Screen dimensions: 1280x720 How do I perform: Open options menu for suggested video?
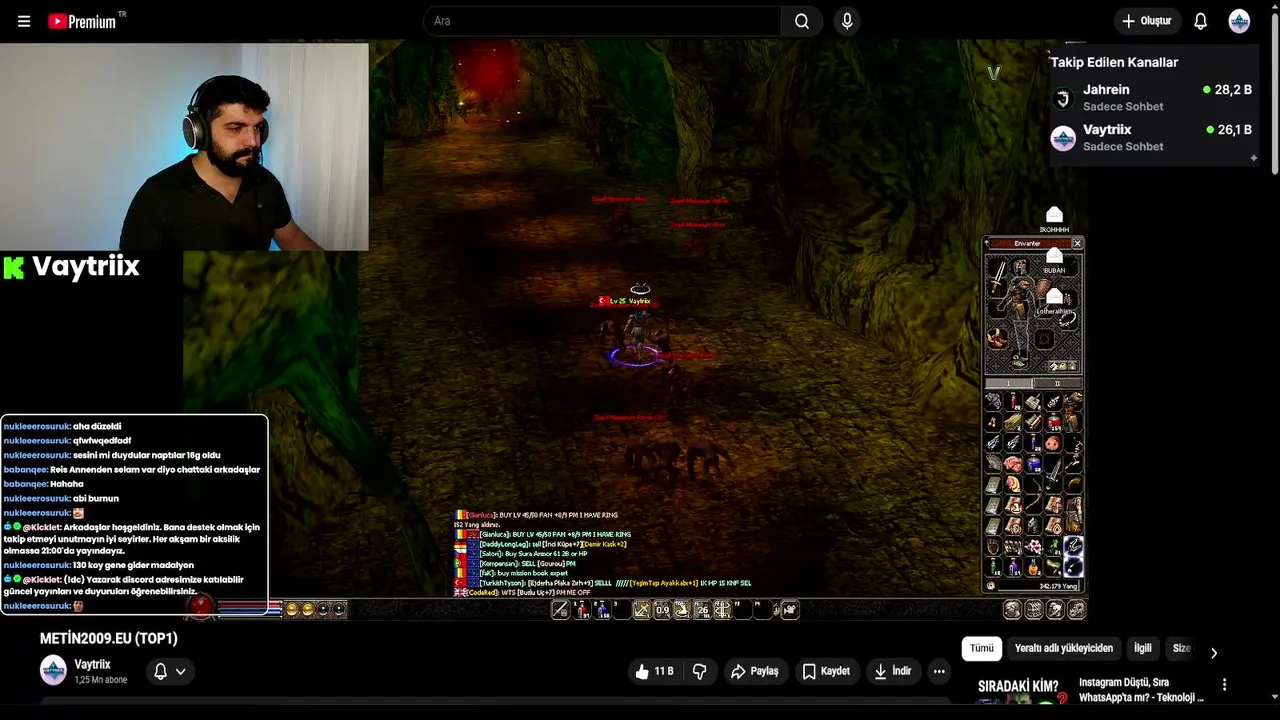(x=1224, y=685)
